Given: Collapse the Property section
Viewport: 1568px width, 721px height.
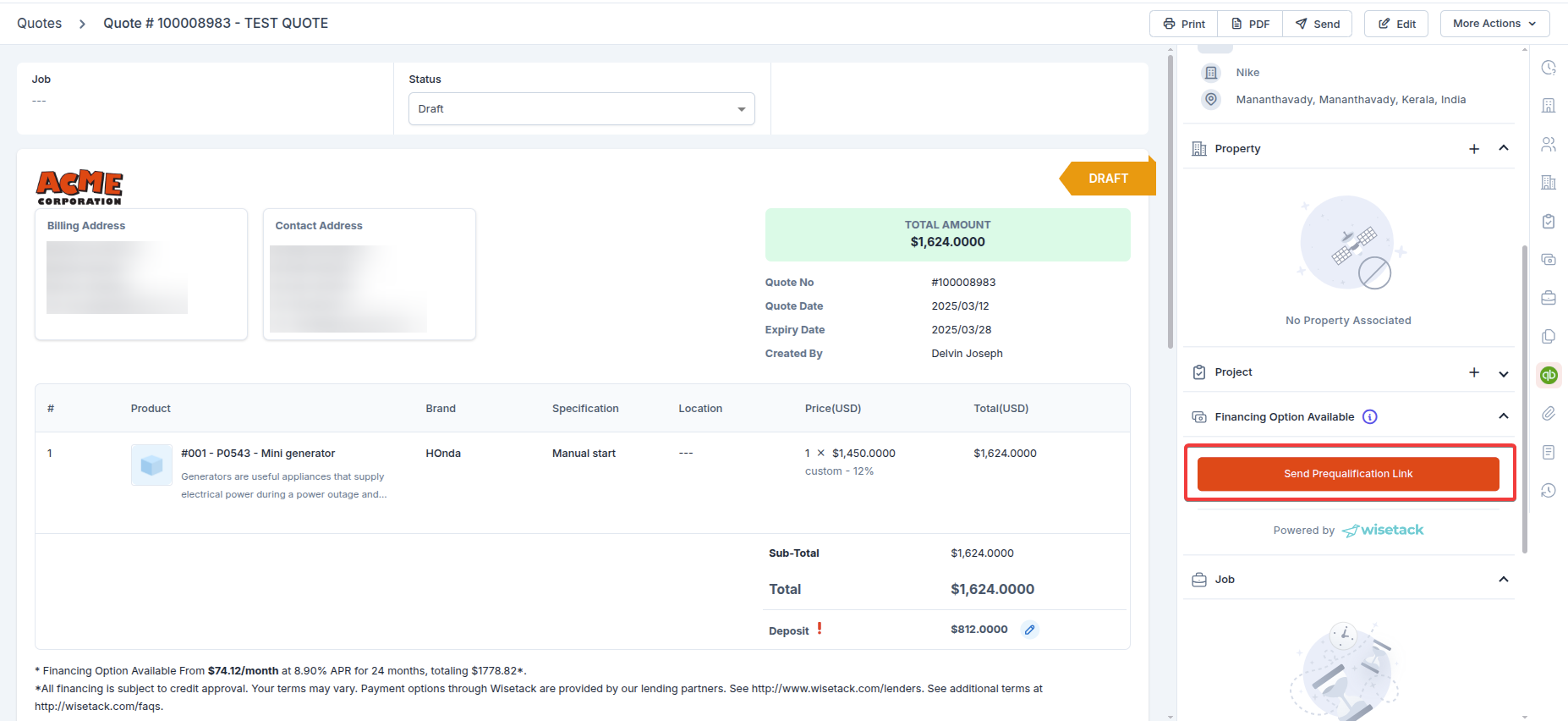Looking at the screenshot, I should click(1504, 148).
